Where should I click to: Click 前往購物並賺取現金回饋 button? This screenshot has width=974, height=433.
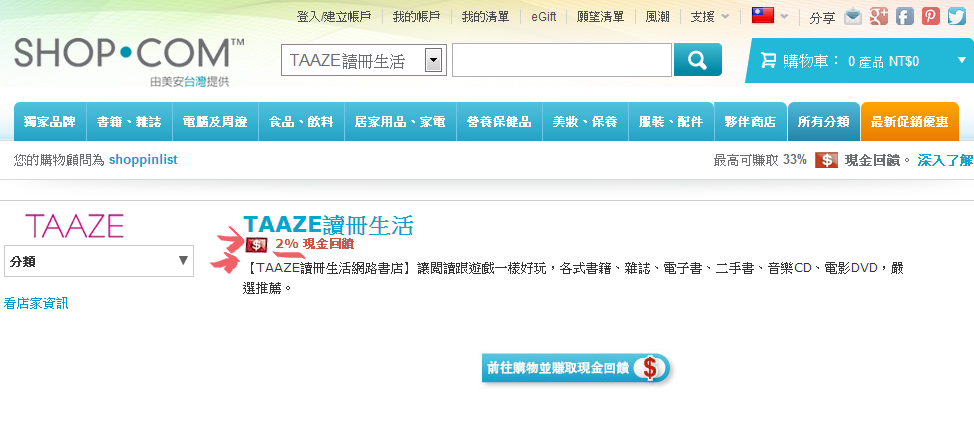(x=576, y=368)
